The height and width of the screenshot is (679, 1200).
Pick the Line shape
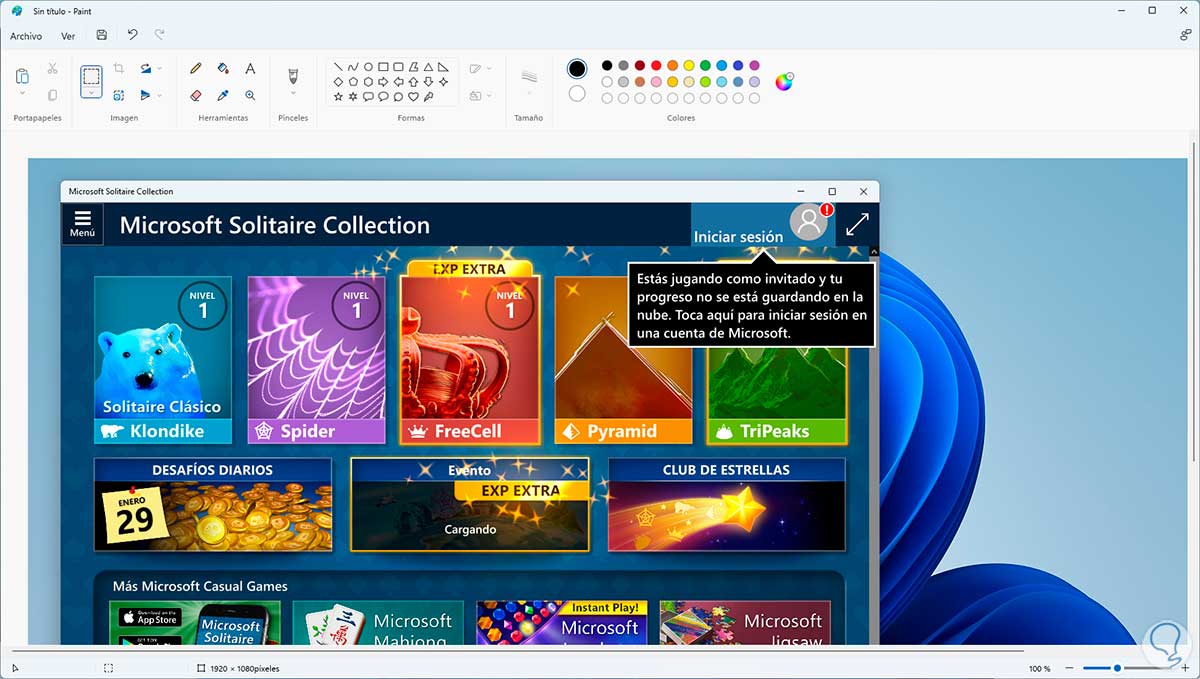coord(338,67)
